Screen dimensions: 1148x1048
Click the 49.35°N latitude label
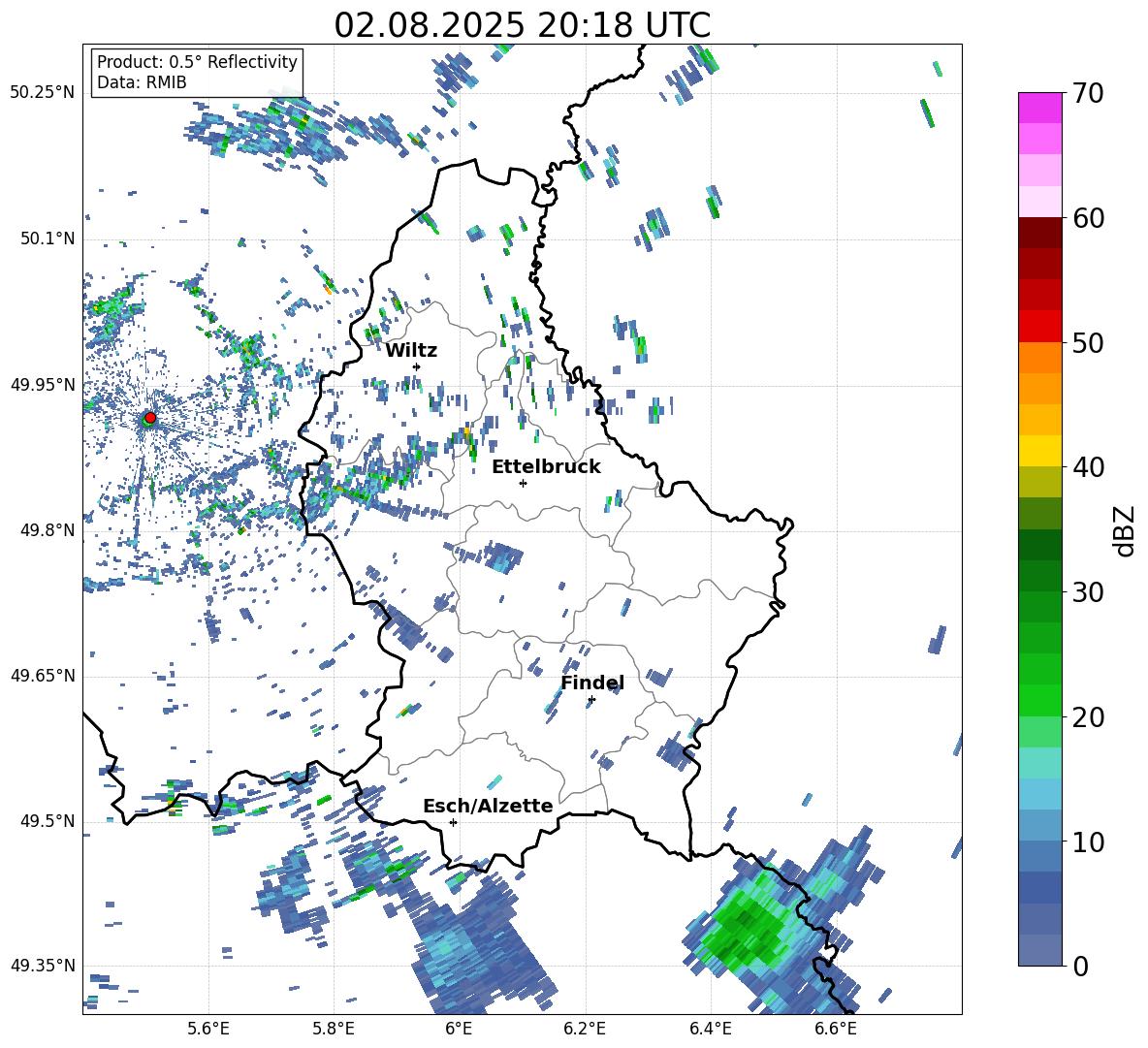pos(43,966)
